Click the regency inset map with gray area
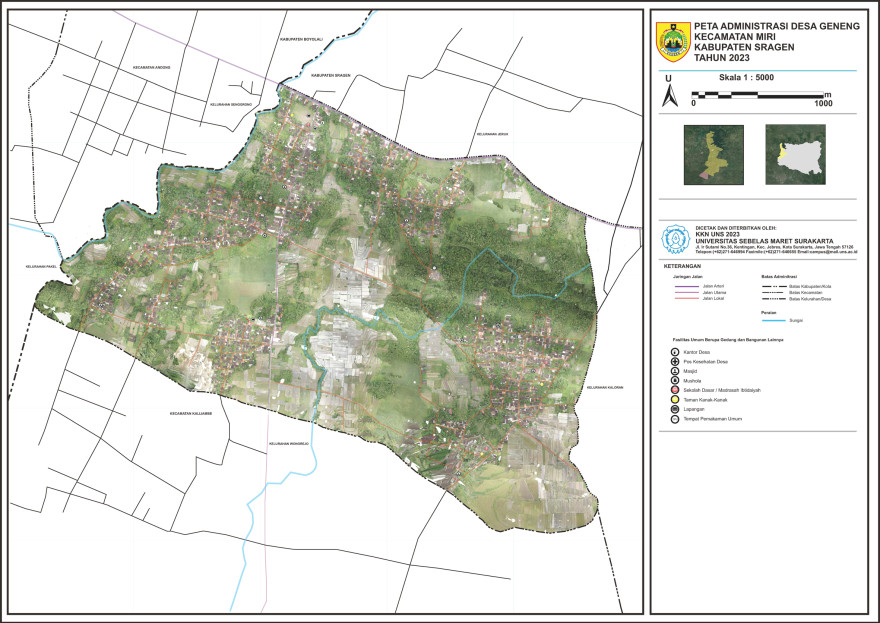This screenshot has width=880, height=623. [795, 153]
